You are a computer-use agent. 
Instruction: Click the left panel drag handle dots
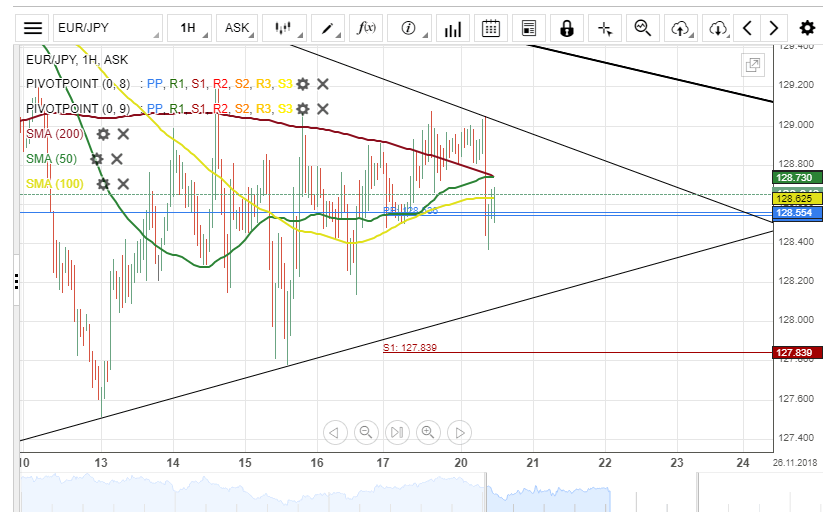point(16,281)
